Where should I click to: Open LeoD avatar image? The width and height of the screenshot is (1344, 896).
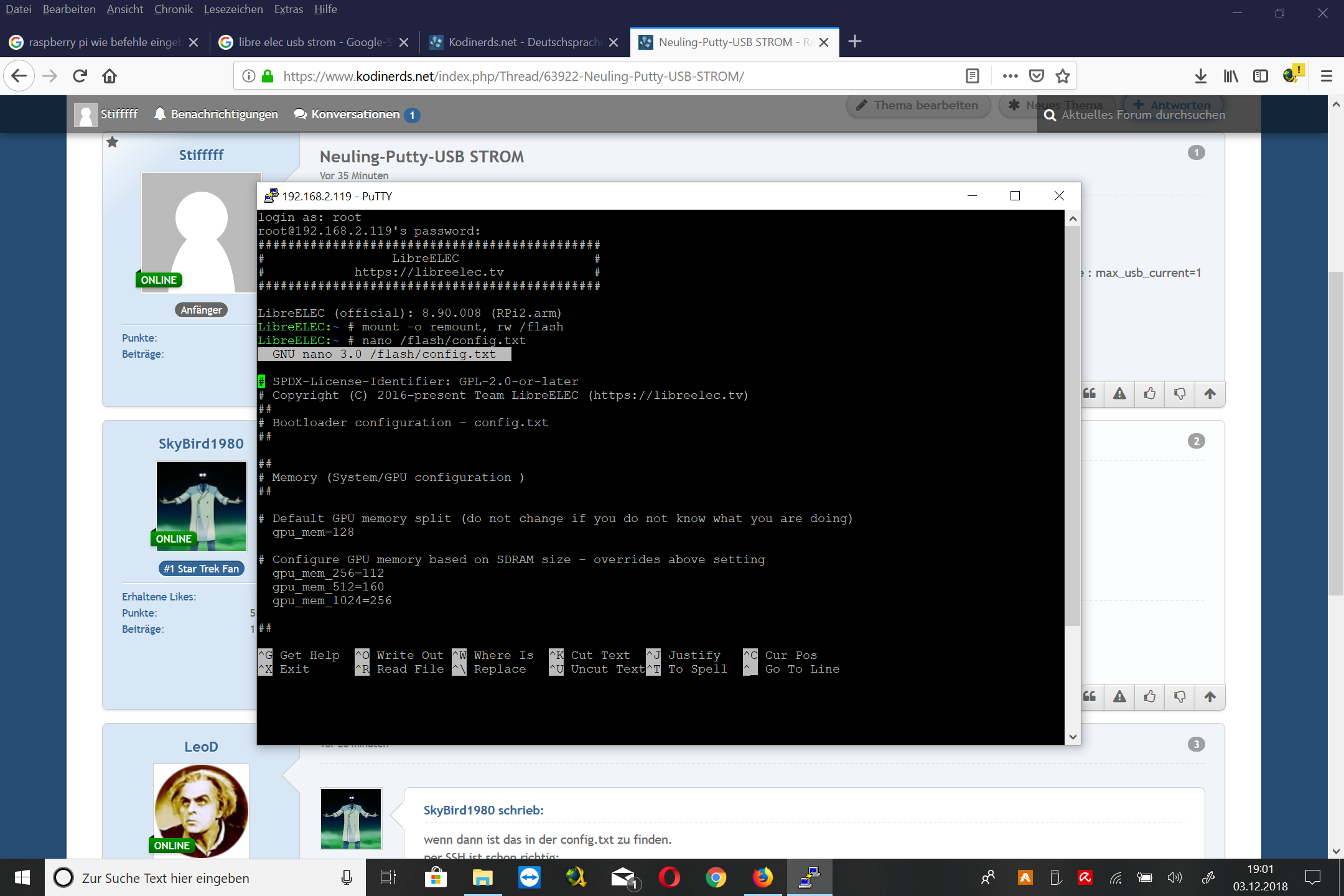click(x=201, y=811)
